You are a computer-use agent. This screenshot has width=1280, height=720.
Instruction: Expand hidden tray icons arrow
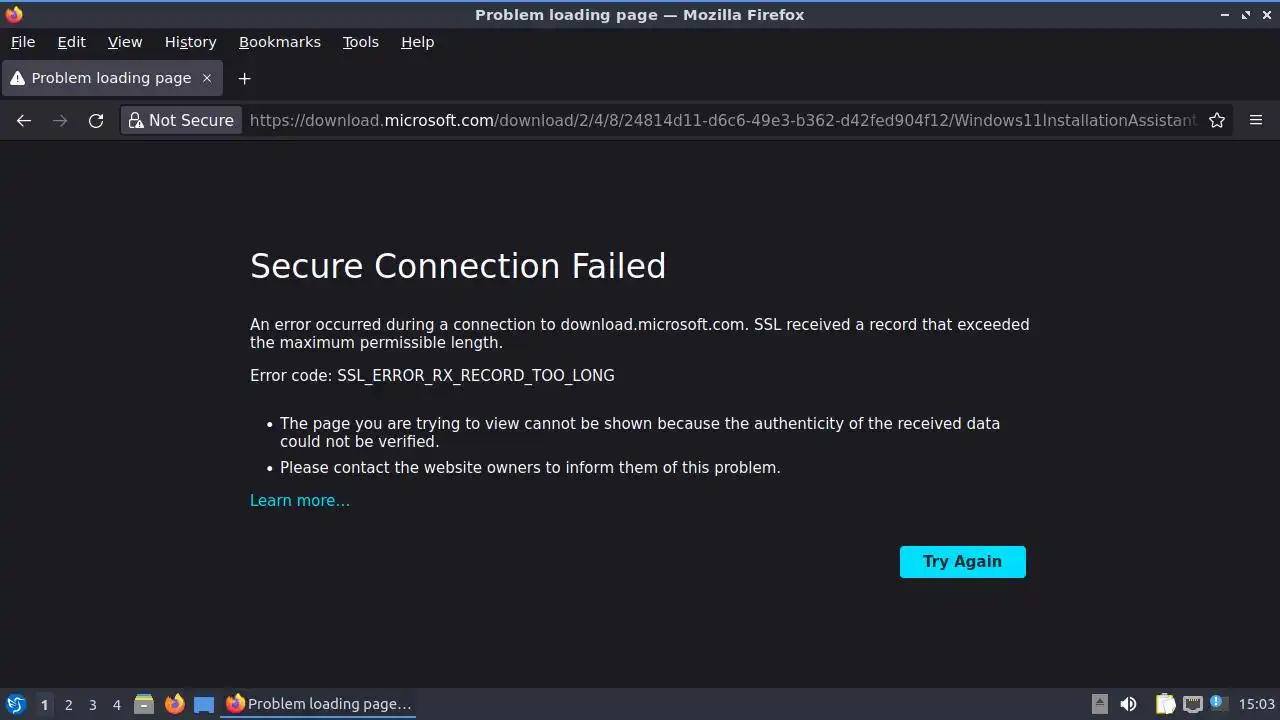pos(1099,704)
